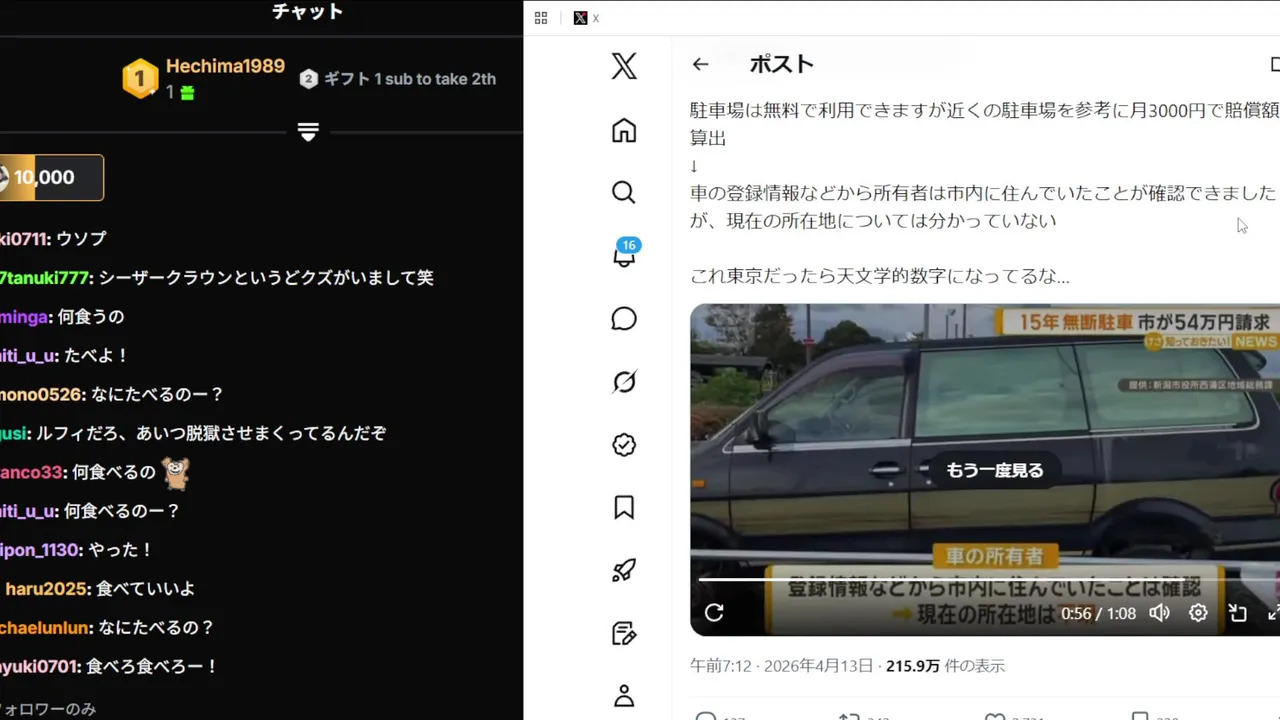Click the gold rank 1 badge
1280x720 pixels.
140,78
